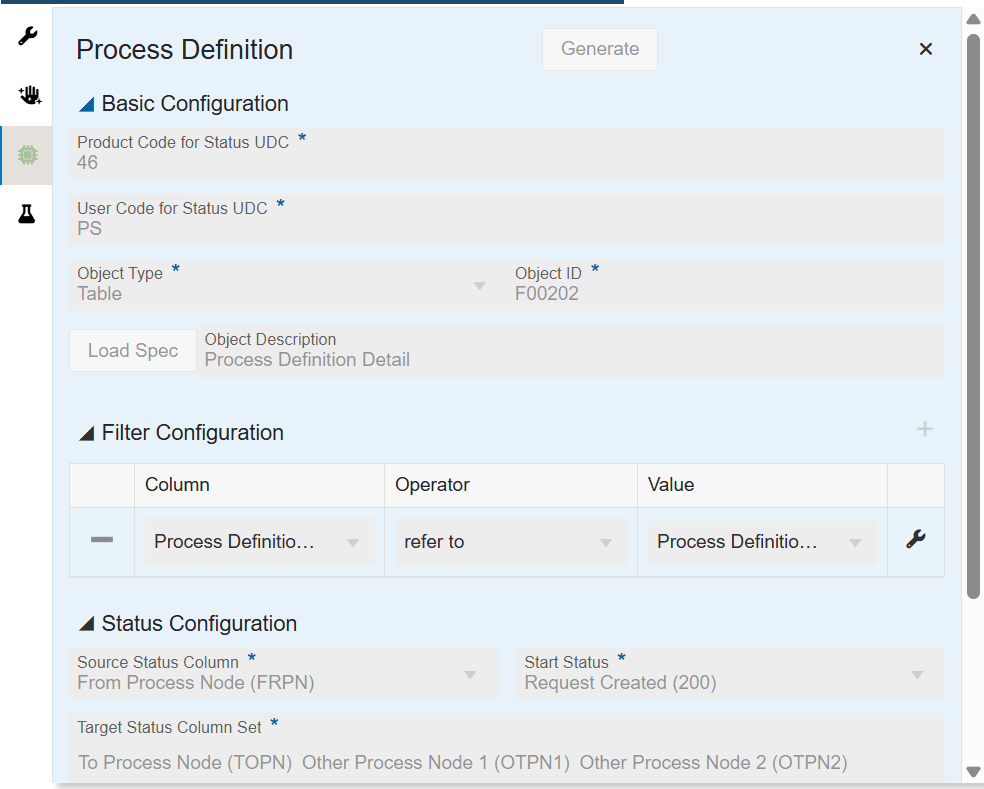Collapse the Filter Configuration section
984x789 pixels.
89,431
